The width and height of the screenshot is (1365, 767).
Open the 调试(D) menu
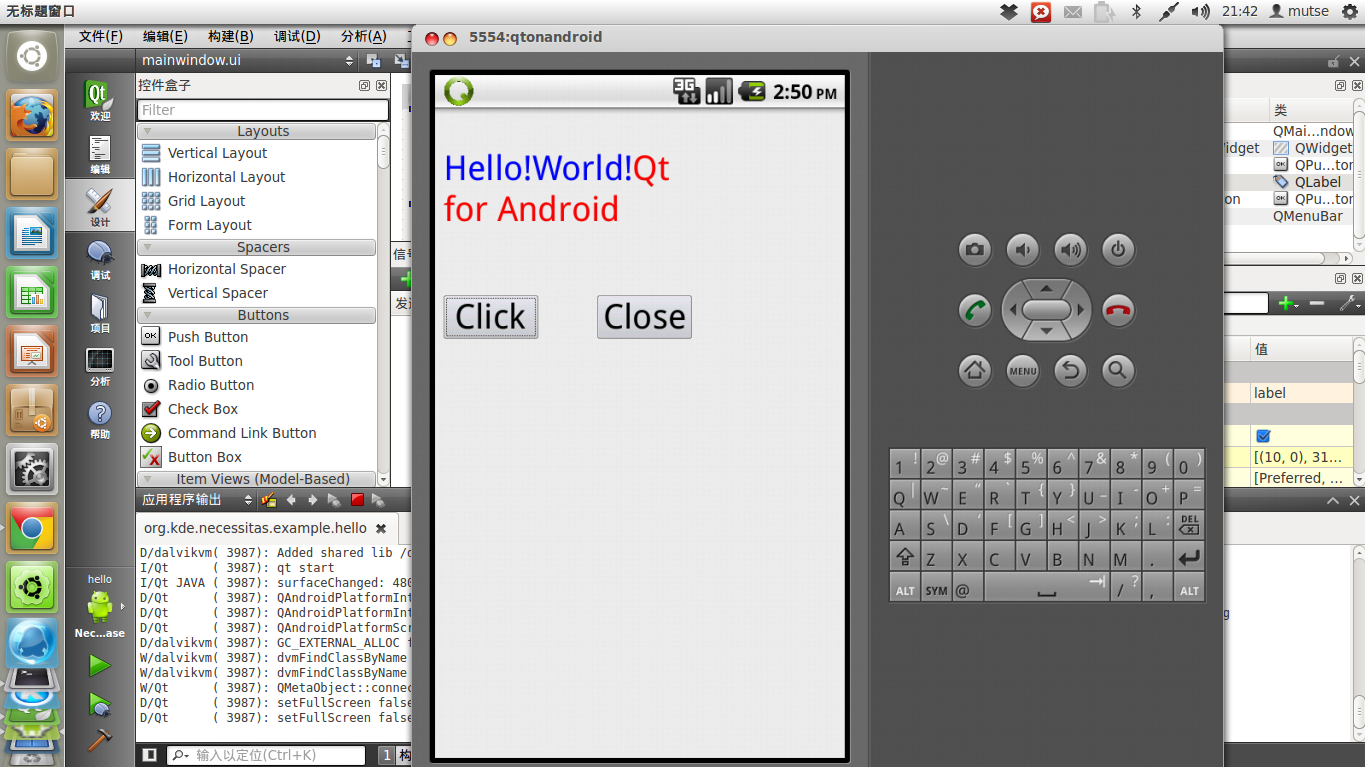[x=297, y=36]
